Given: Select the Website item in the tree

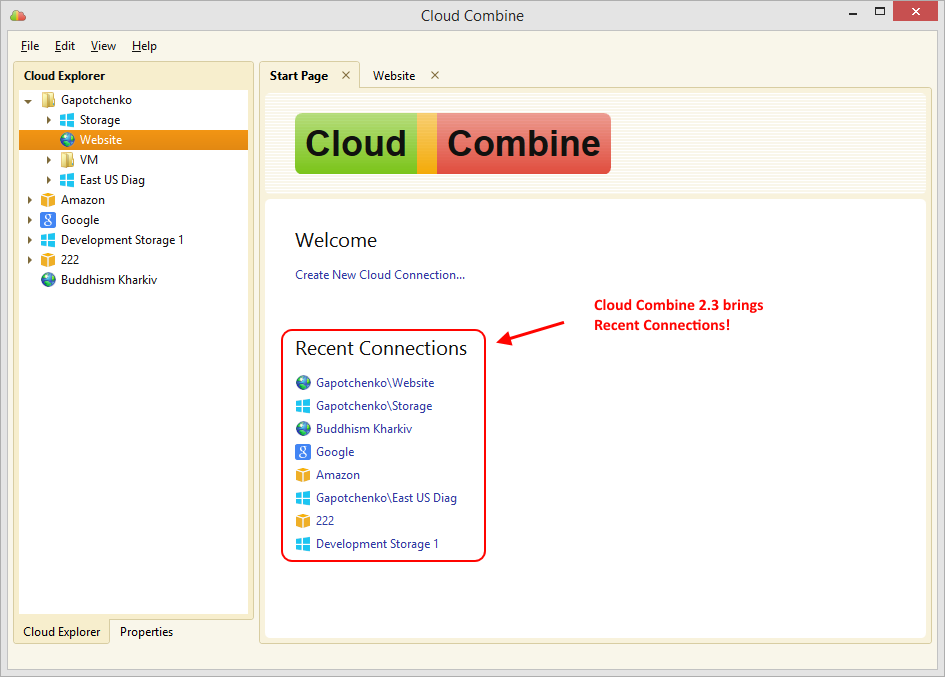Looking at the screenshot, I should (x=101, y=140).
